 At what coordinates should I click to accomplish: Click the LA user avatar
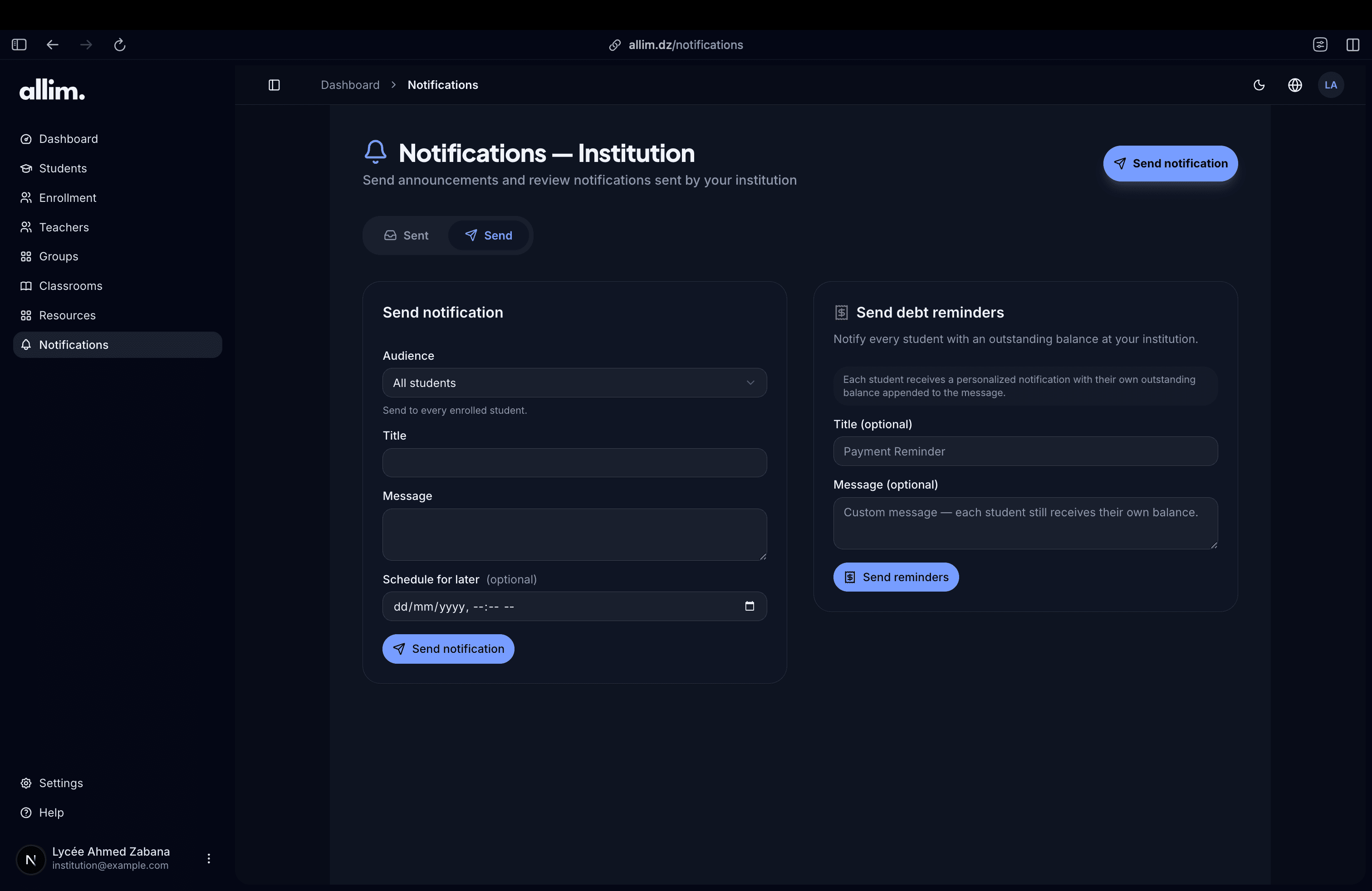click(1331, 85)
